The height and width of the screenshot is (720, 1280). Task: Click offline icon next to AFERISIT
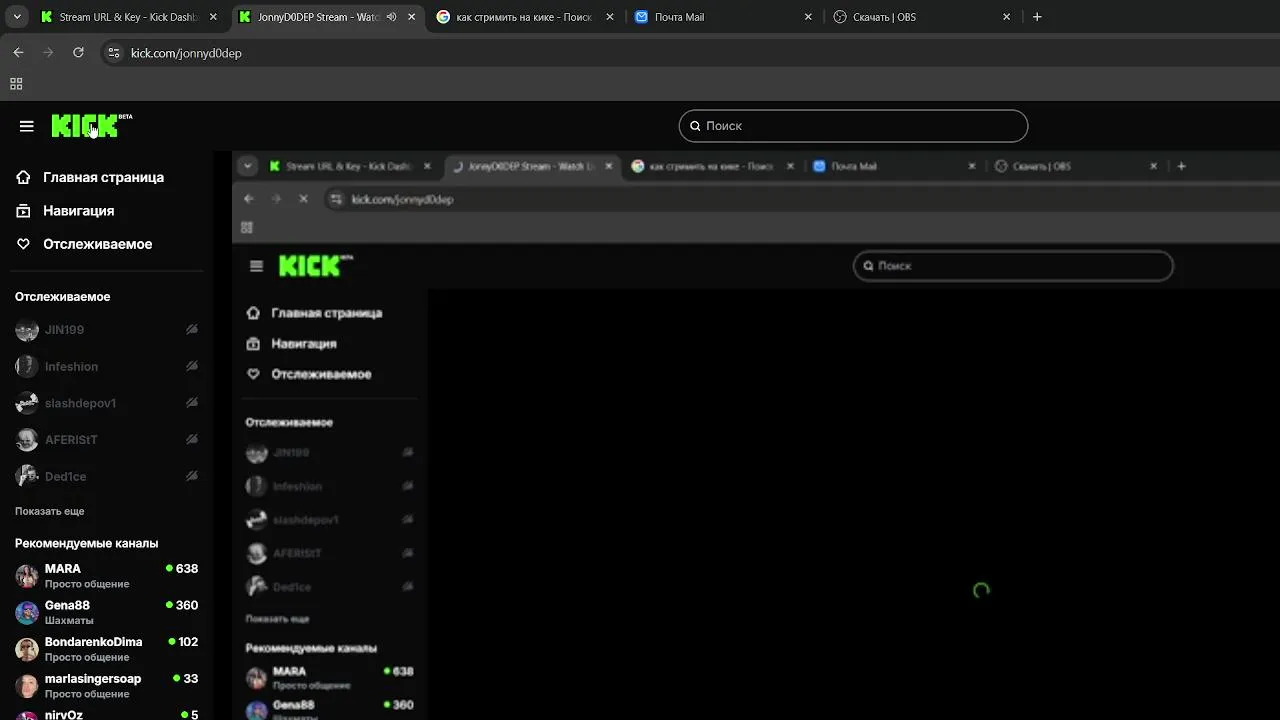pos(192,440)
